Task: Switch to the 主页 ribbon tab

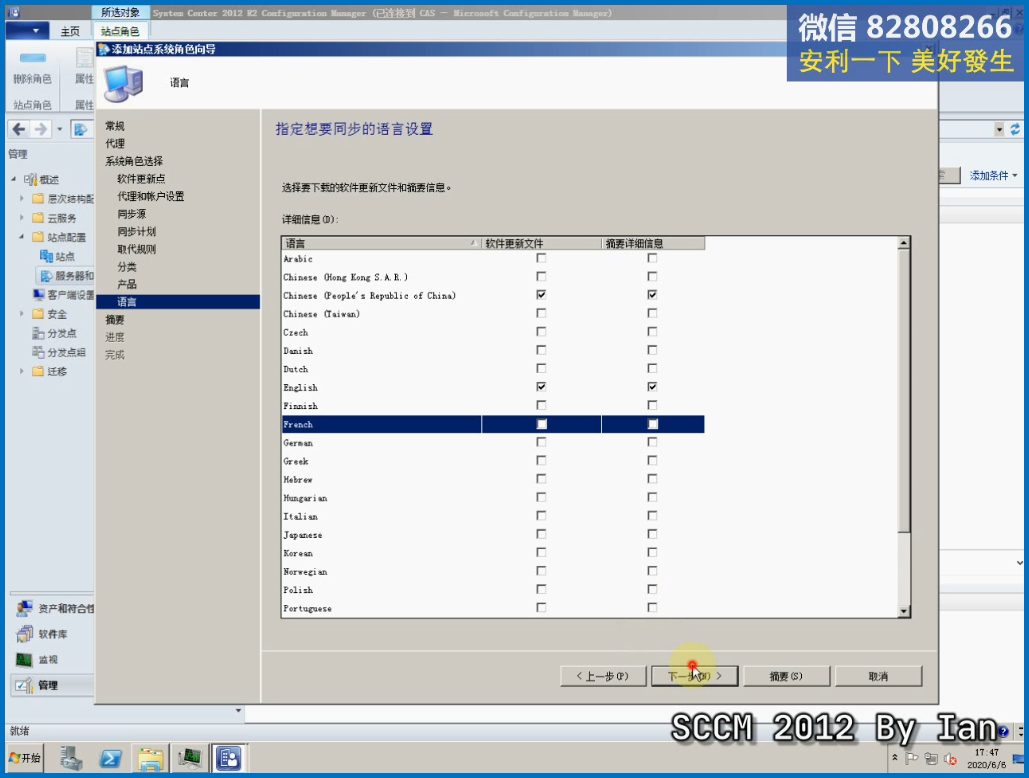Action: click(x=70, y=31)
